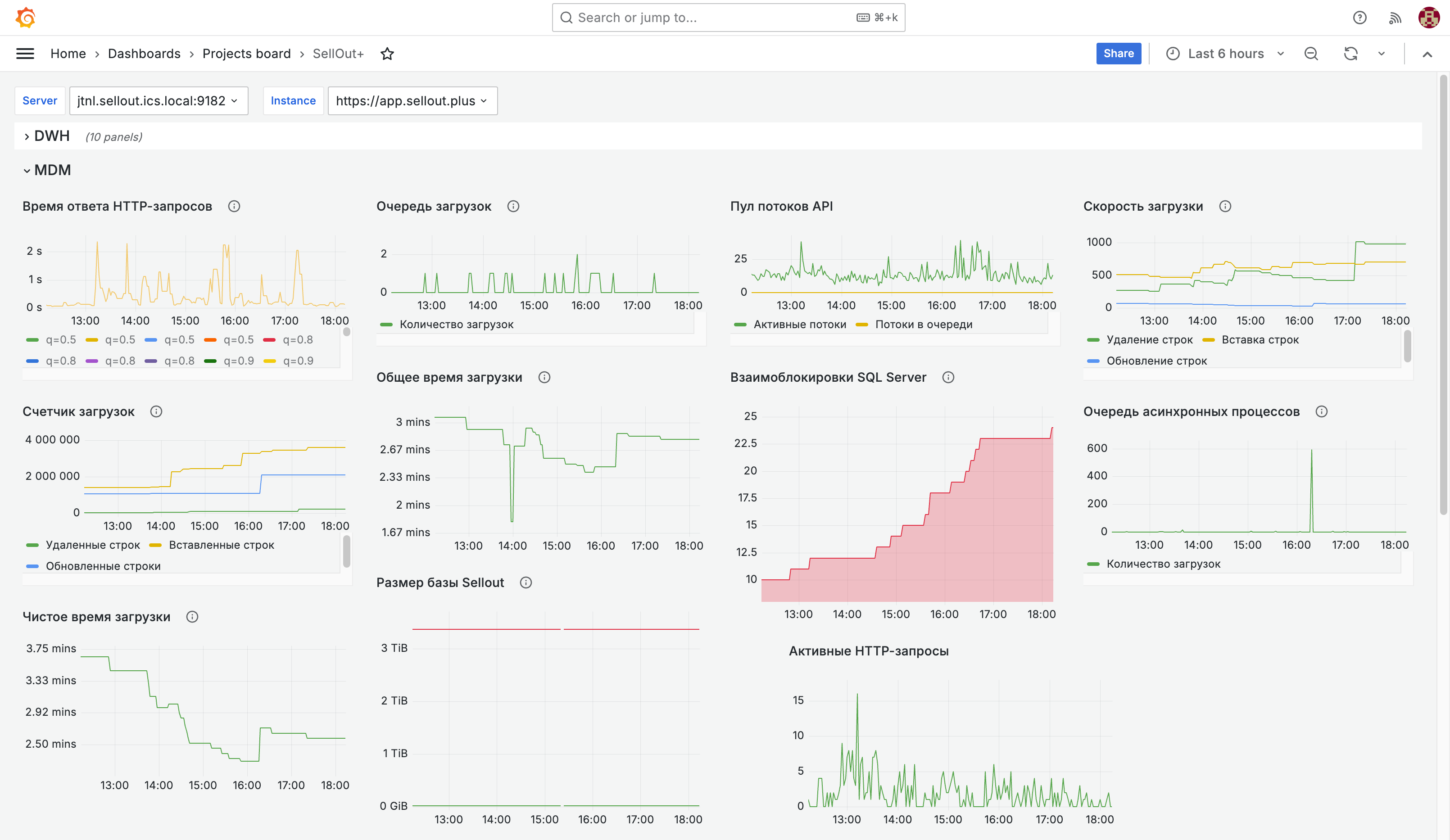
Task: Click the zoom out time range icon
Action: [x=1311, y=54]
